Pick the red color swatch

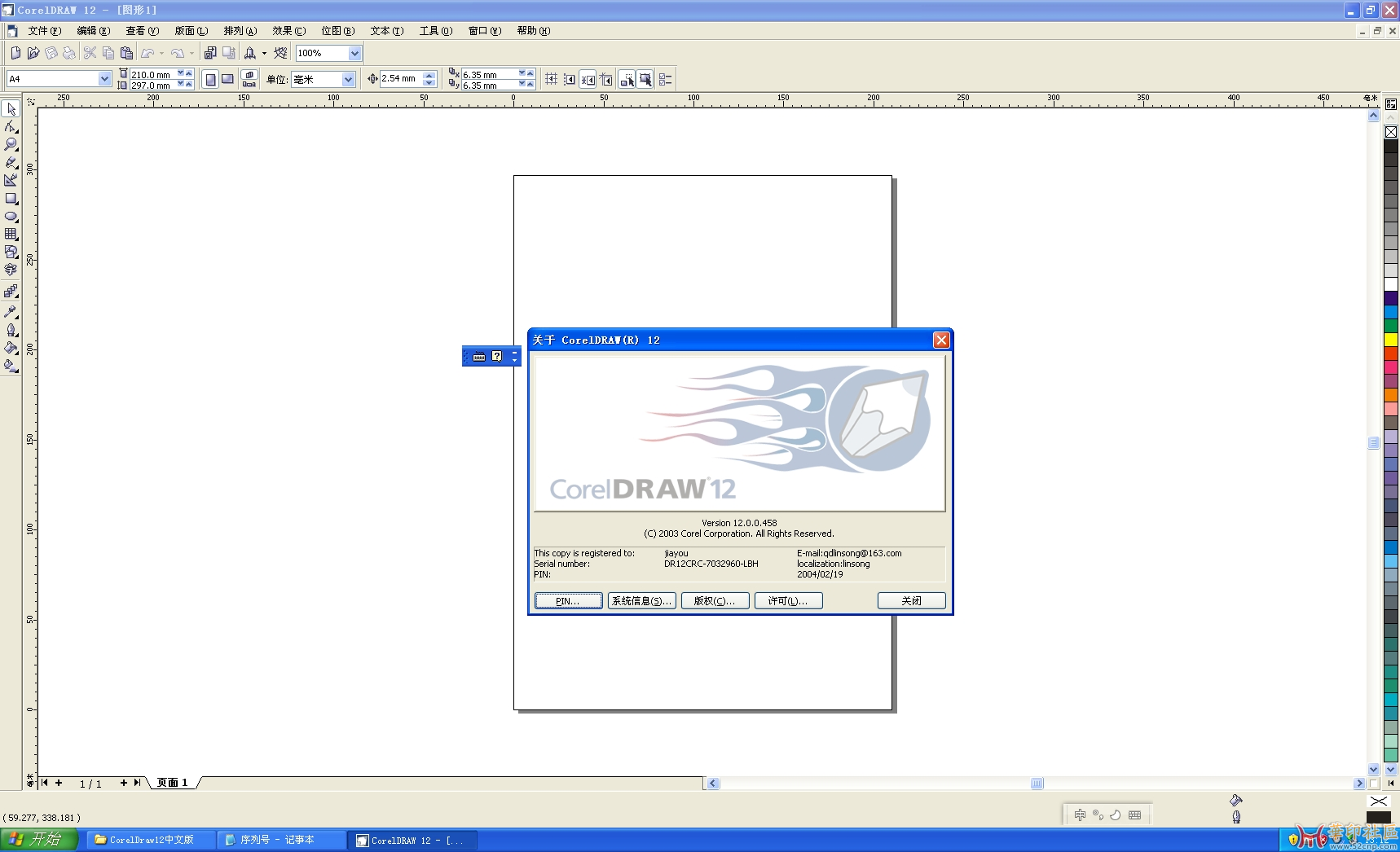[1391, 354]
